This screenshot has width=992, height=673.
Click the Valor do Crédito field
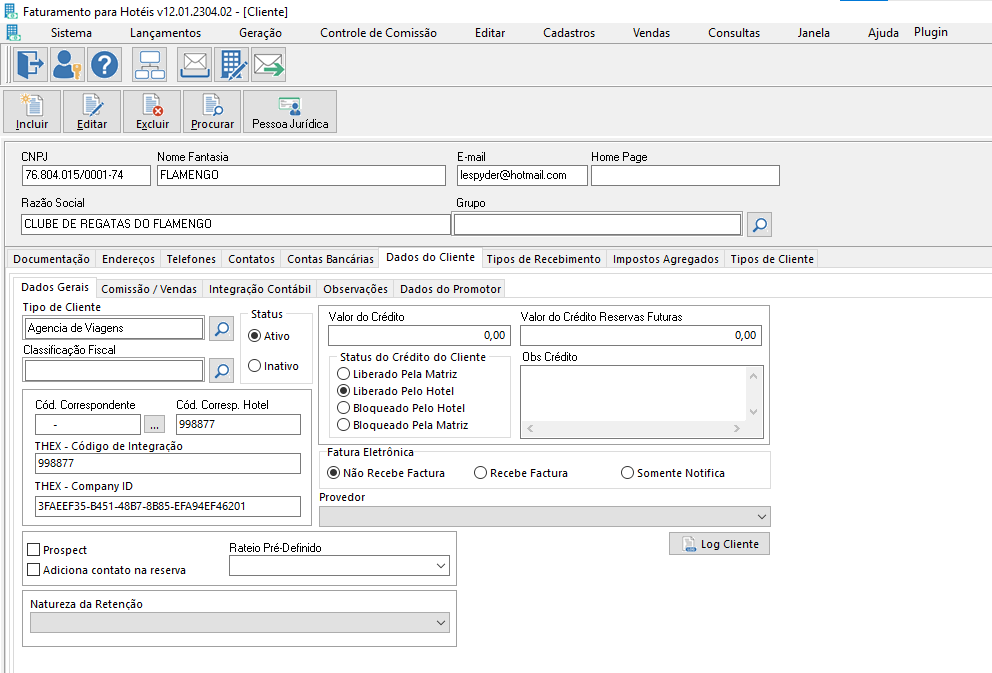[x=419, y=335]
